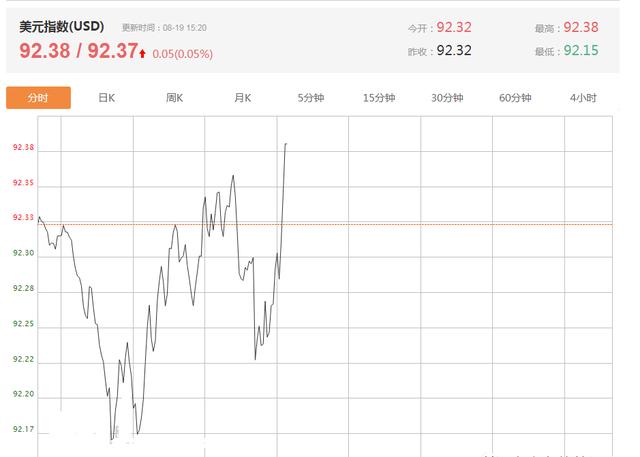
Task: Click the 昨收 previous close value
Action: click(x=454, y=50)
